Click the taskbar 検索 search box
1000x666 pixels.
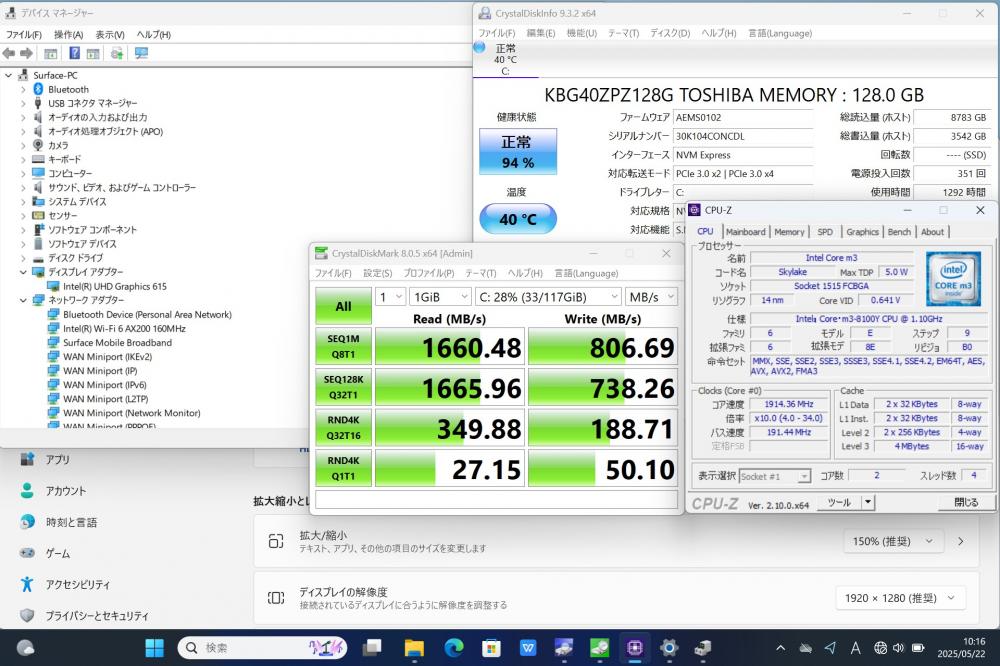pyautogui.click(x=262, y=648)
